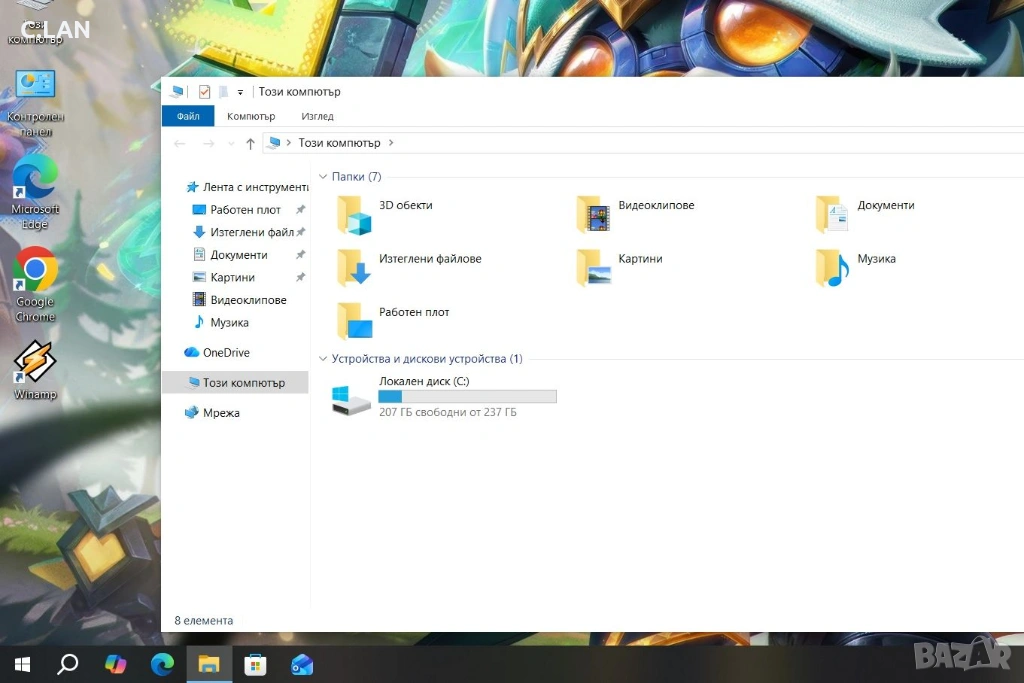Click the pin next to Картини in sidebar

(300, 278)
